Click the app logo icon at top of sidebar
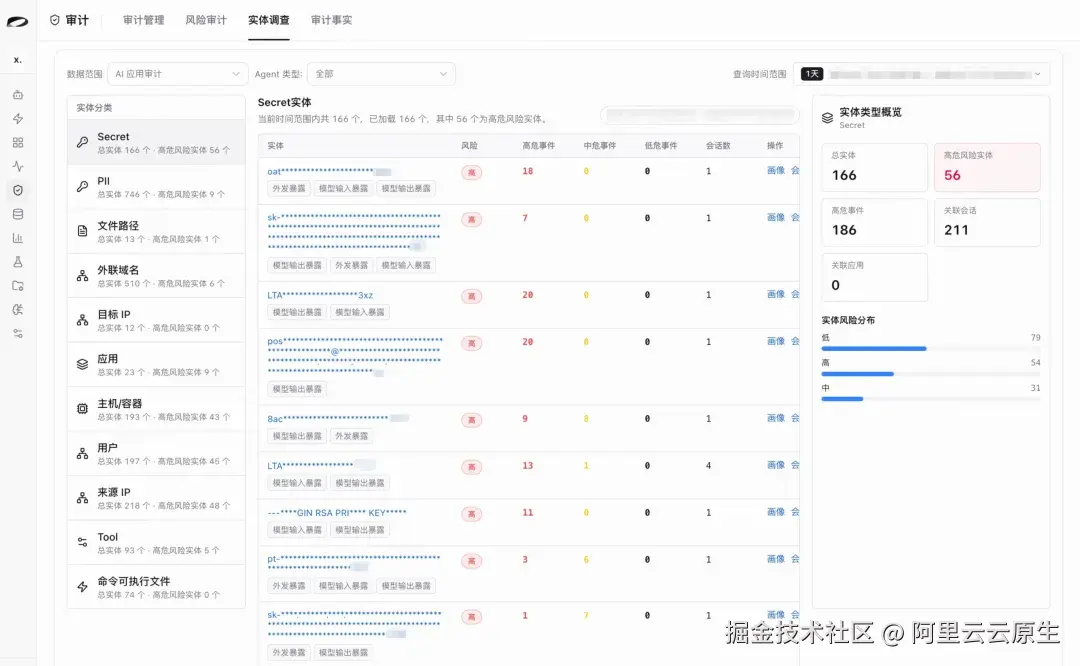Image resolution: width=1080 pixels, height=666 pixels. pos(17,21)
